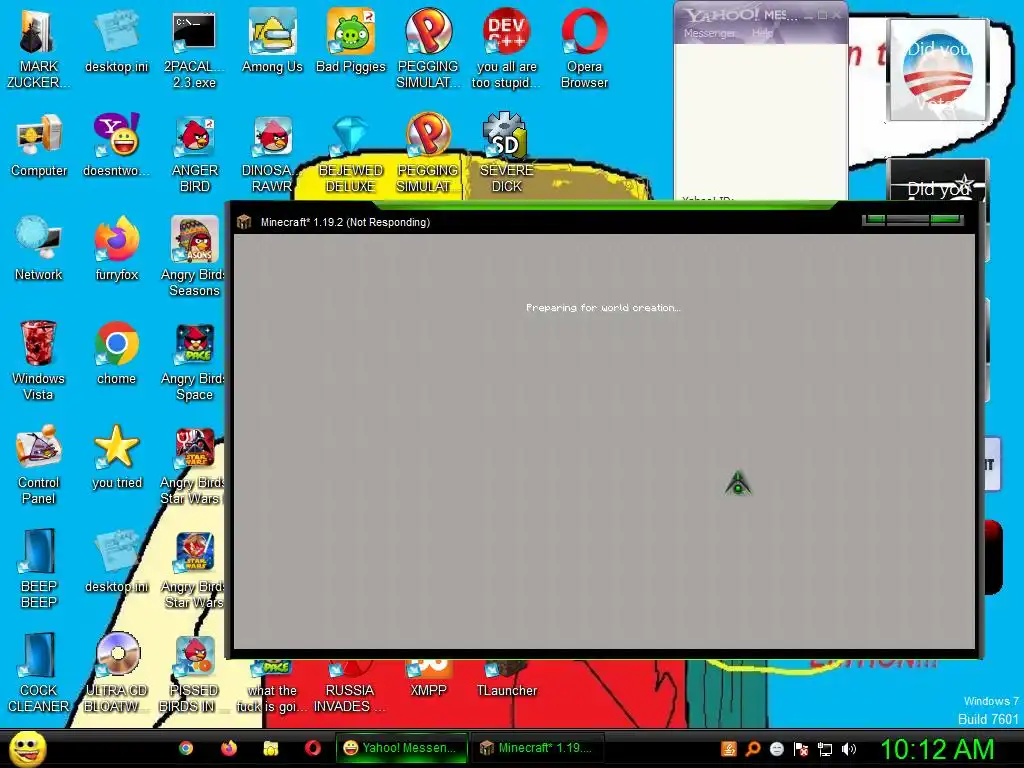Open Control Panel desktop icon
The width and height of the screenshot is (1024, 768).
(x=39, y=465)
